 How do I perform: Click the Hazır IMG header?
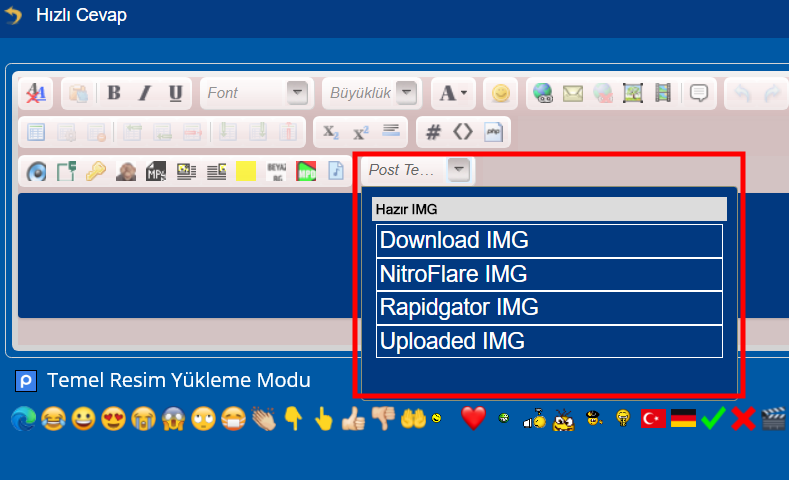click(549, 209)
